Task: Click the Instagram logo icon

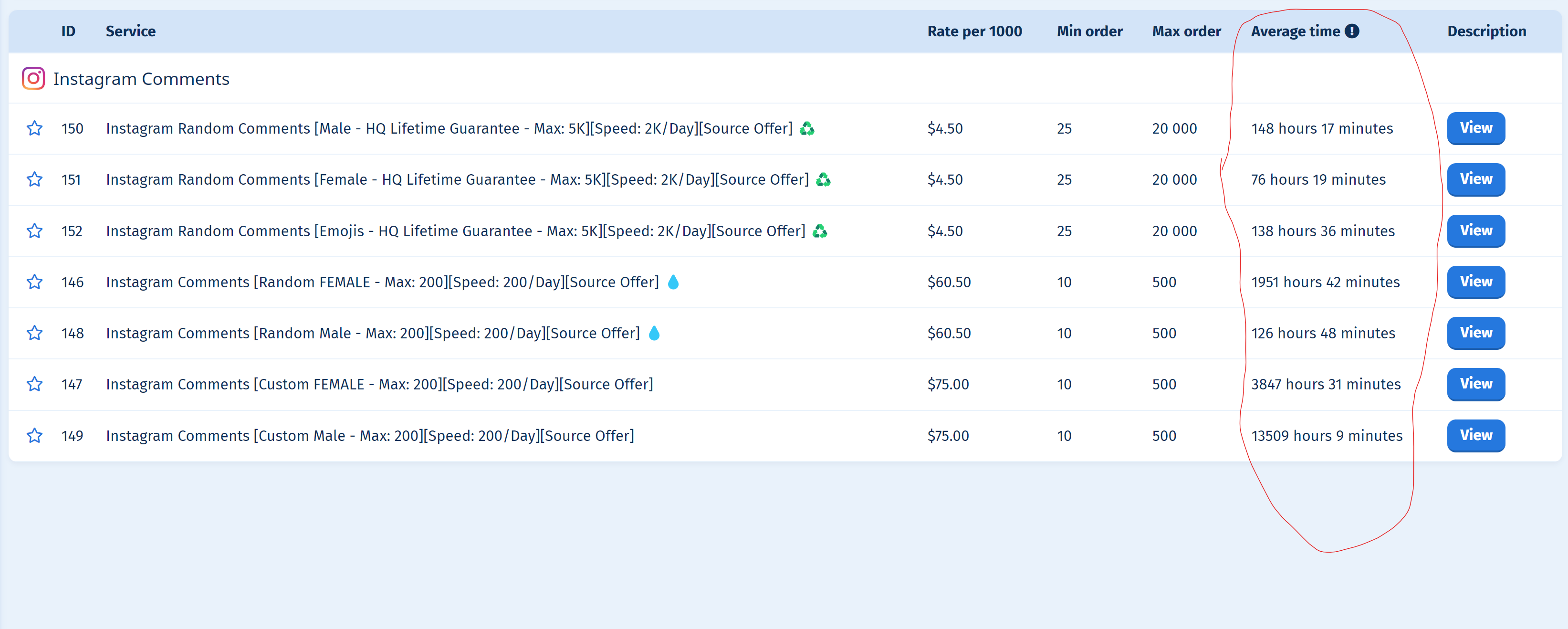Action: [33, 79]
